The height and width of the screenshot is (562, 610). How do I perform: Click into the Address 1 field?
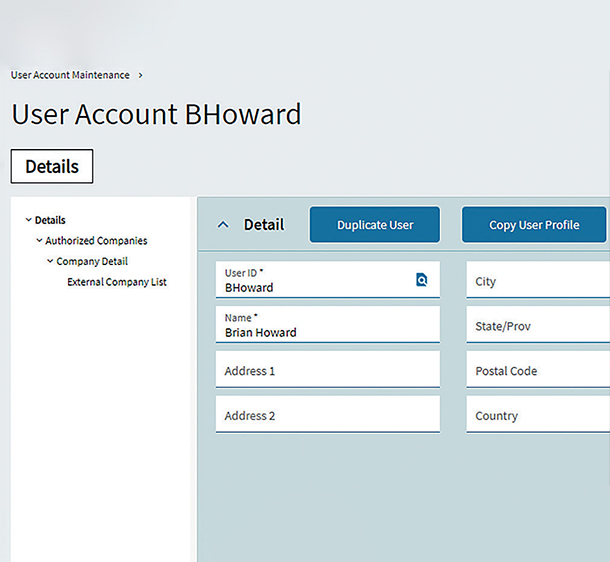click(327, 371)
